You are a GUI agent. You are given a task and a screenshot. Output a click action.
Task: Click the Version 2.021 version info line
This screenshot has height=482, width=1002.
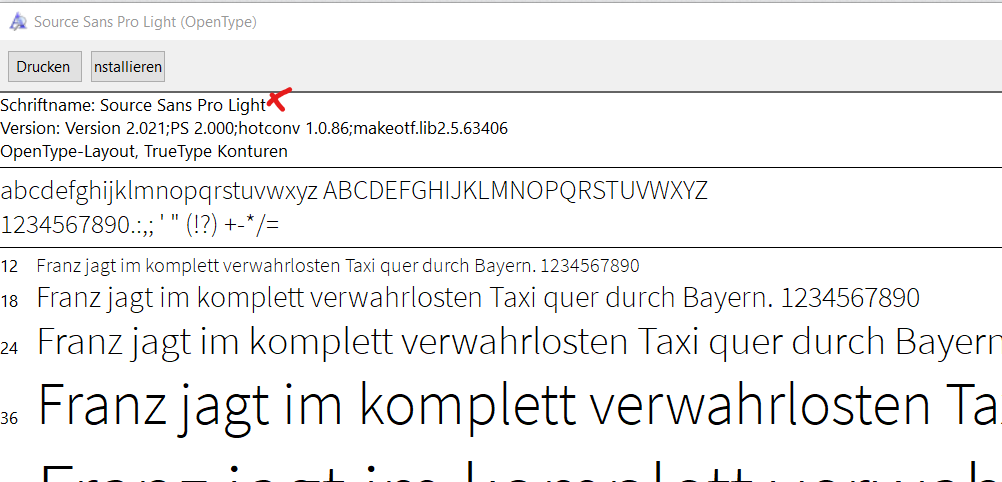254,128
